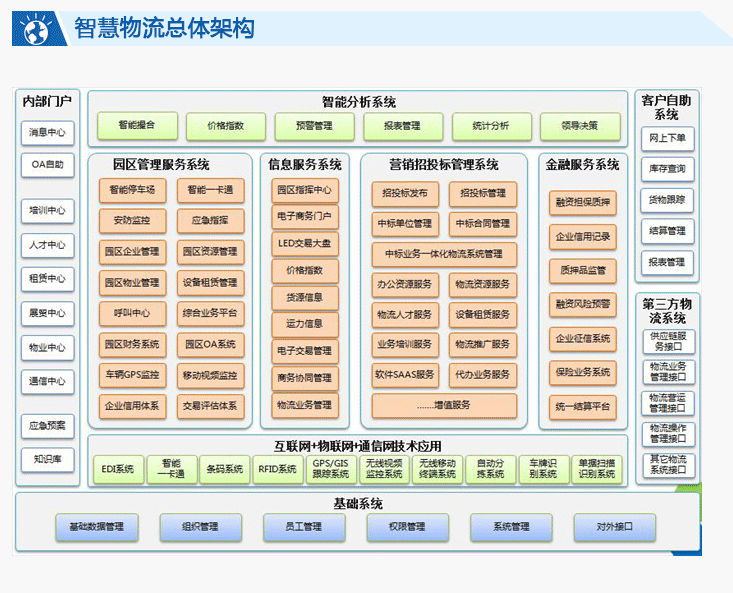Open the 软件SAAS服务 box
733x593 pixels.
click(x=405, y=376)
